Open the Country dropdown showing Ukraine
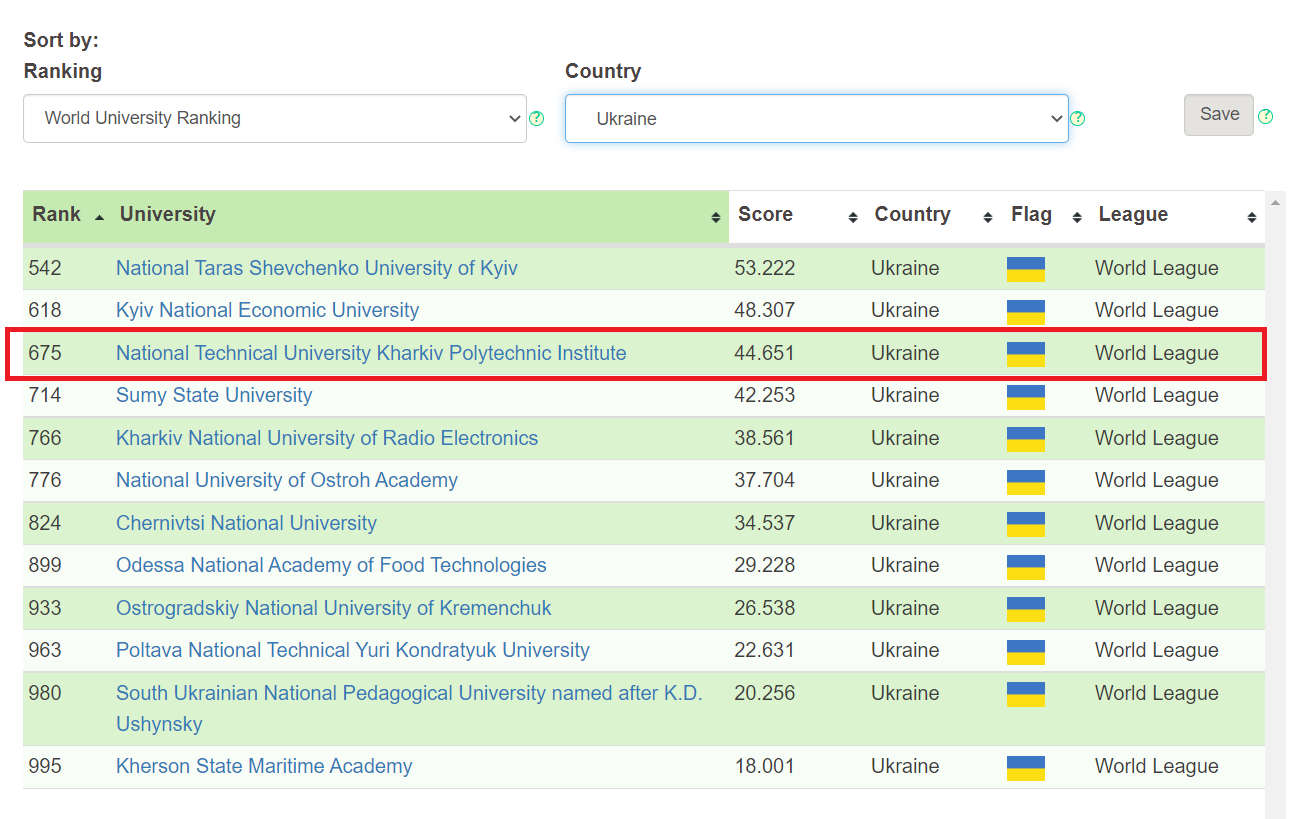The height and width of the screenshot is (819, 1305). [x=817, y=118]
